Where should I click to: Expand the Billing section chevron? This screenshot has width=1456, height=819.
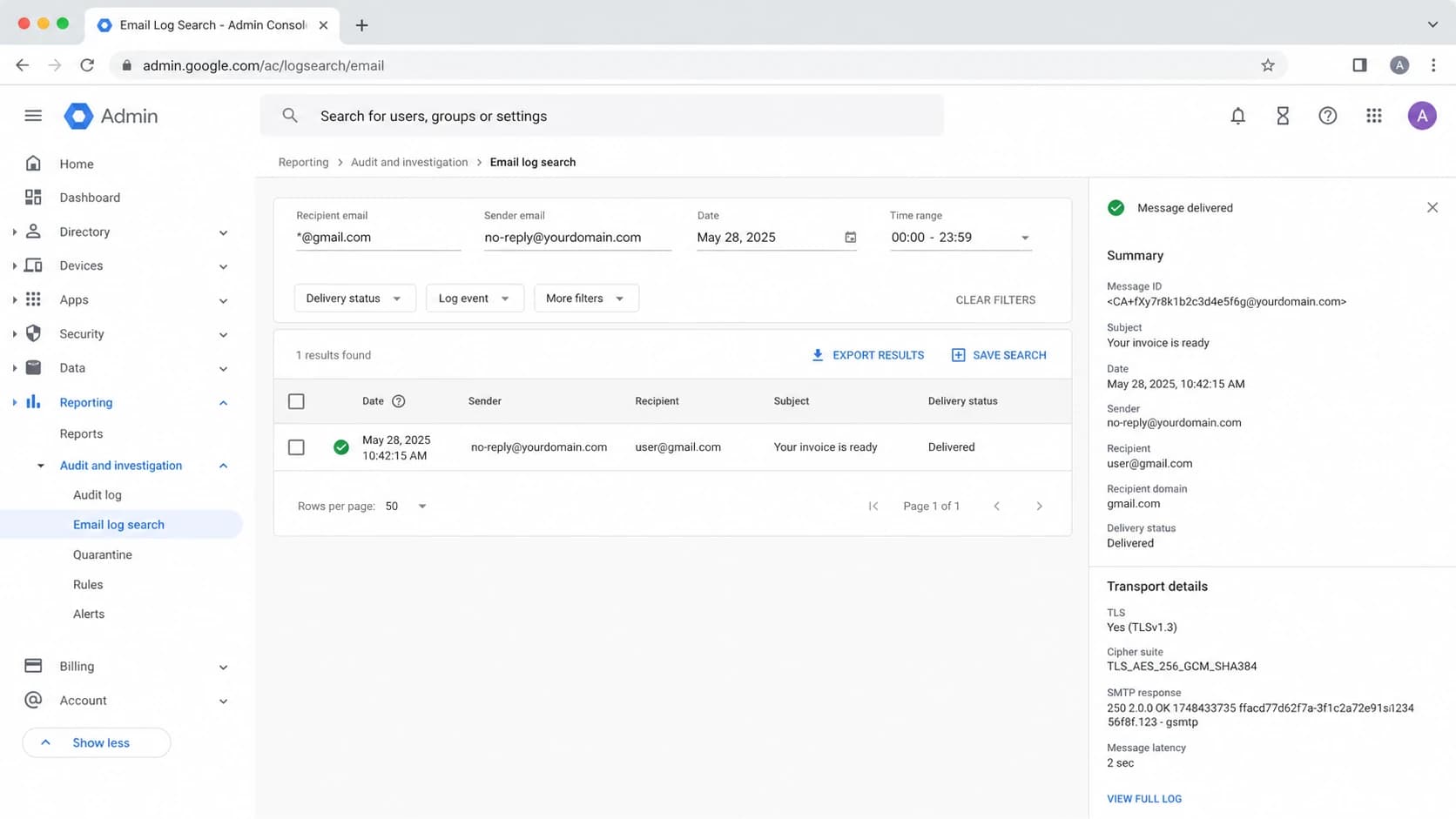(x=223, y=667)
